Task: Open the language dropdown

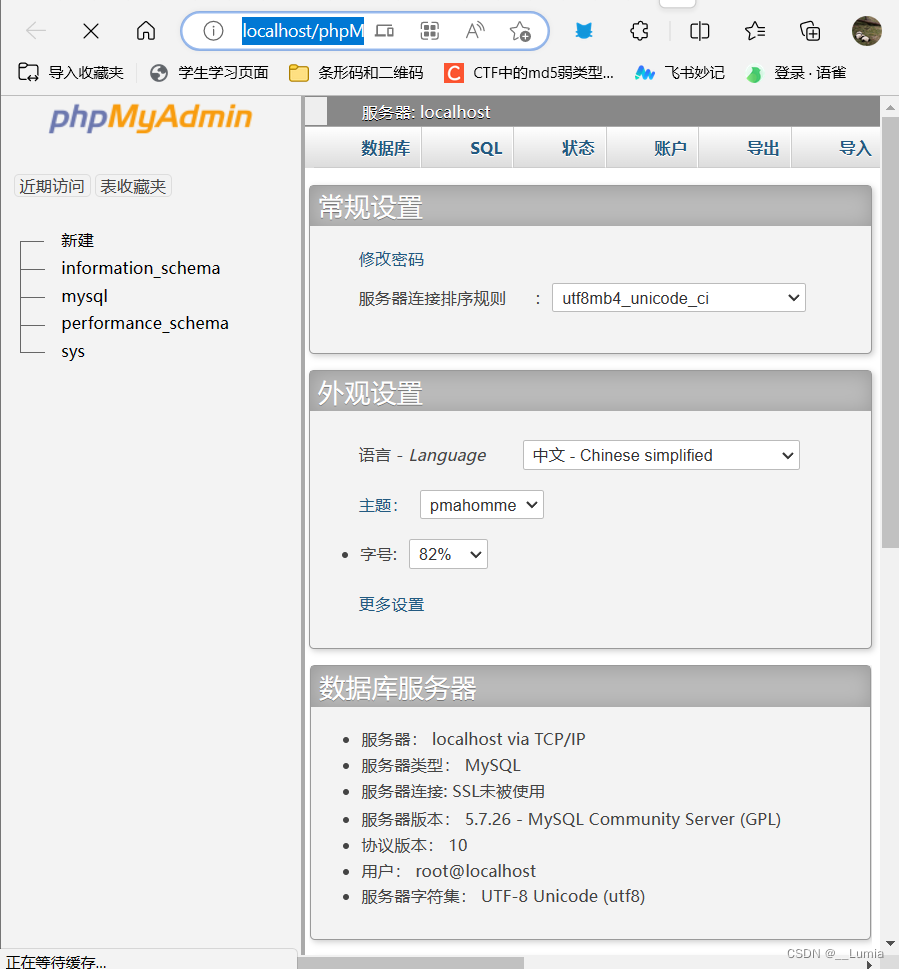Action: [x=661, y=455]
